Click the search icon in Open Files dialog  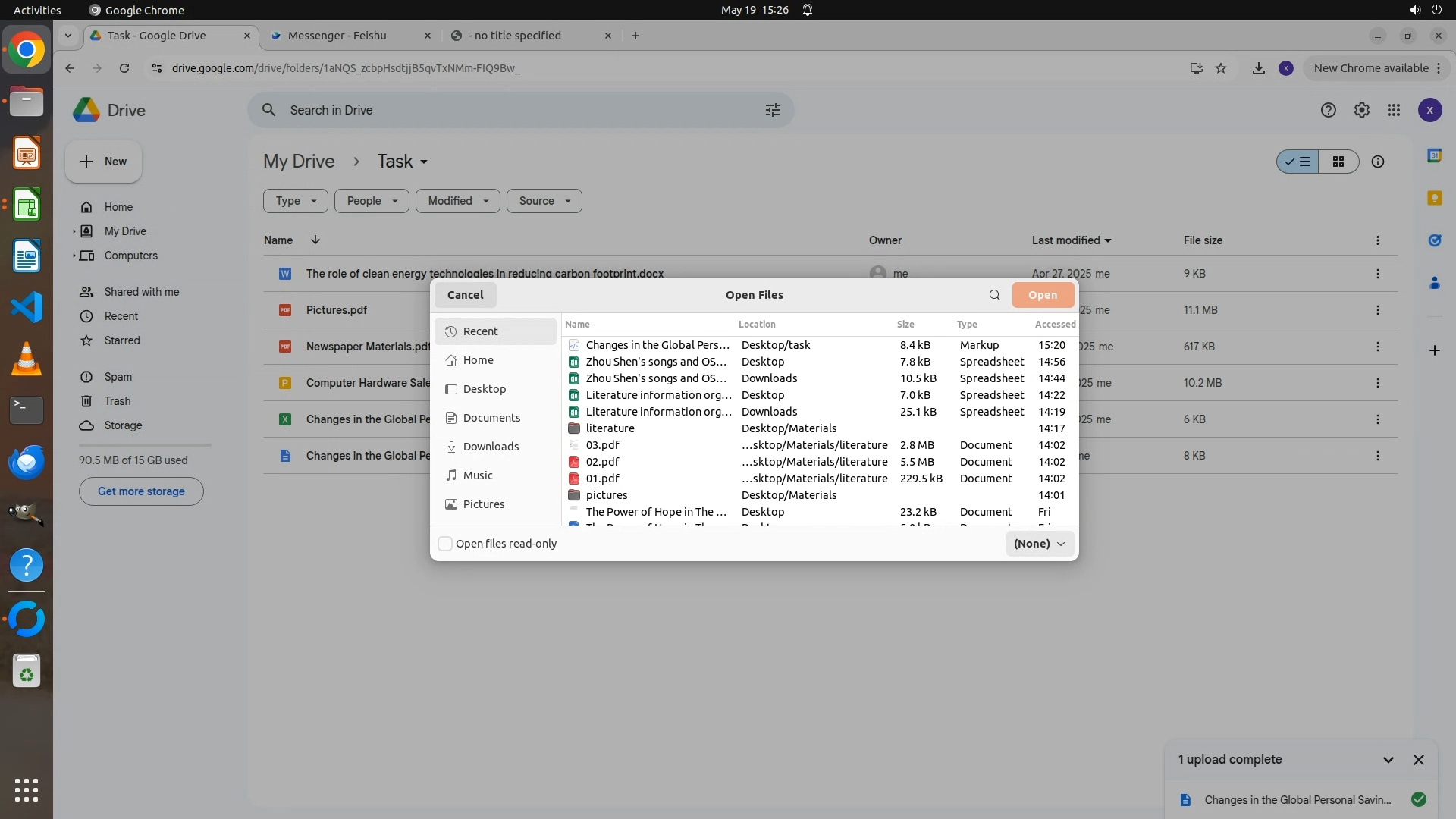(994, 295)
